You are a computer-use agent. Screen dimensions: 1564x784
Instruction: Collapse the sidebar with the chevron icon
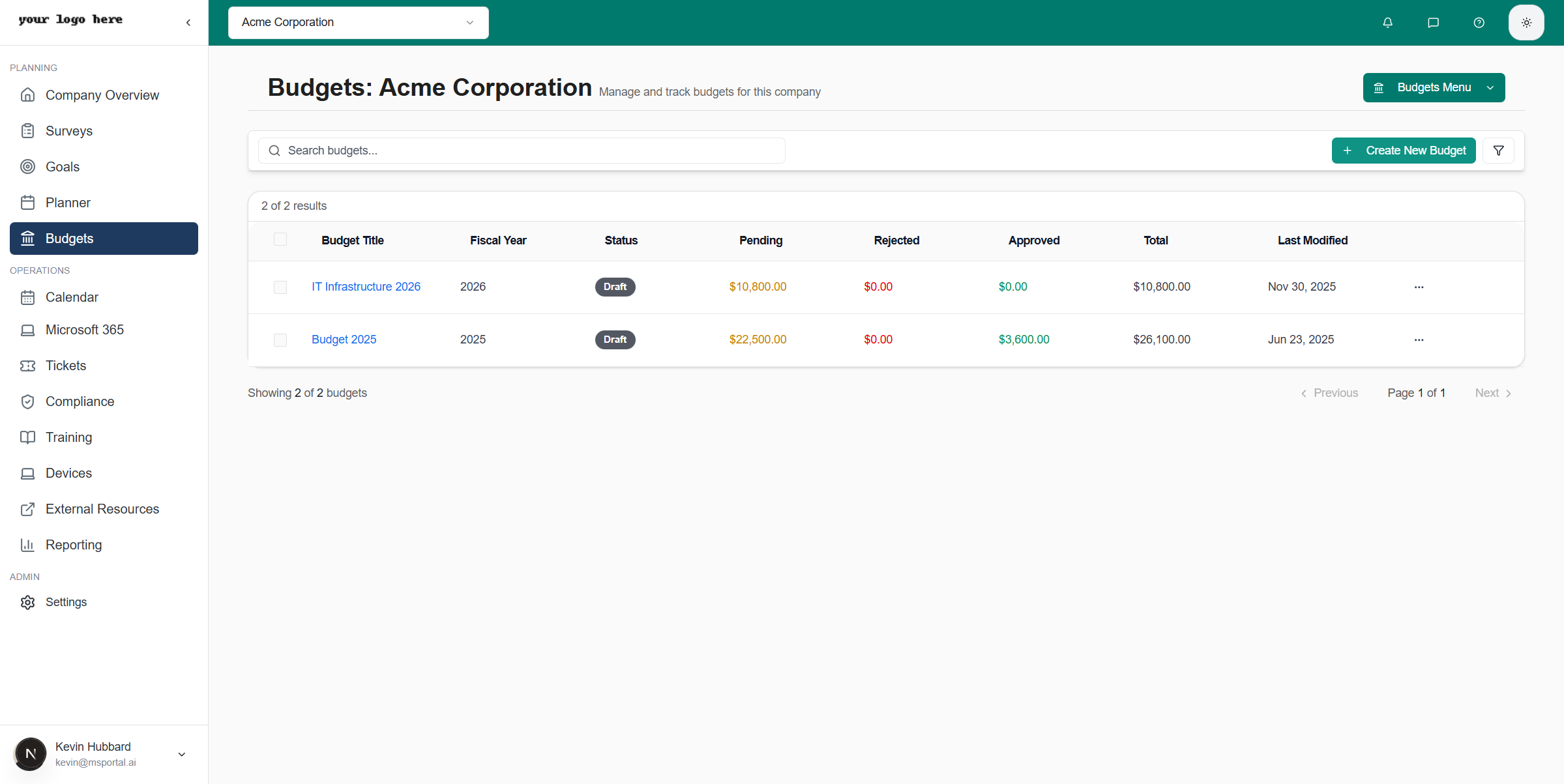(x=188, y=23)
